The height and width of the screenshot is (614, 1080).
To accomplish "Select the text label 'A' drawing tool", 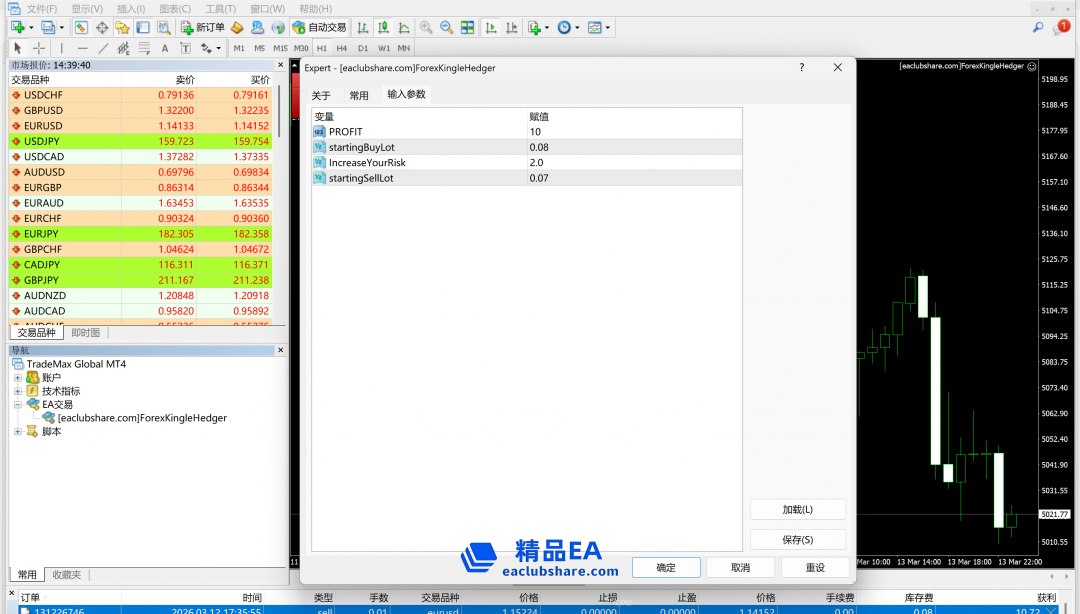I will tap(165, 48).
